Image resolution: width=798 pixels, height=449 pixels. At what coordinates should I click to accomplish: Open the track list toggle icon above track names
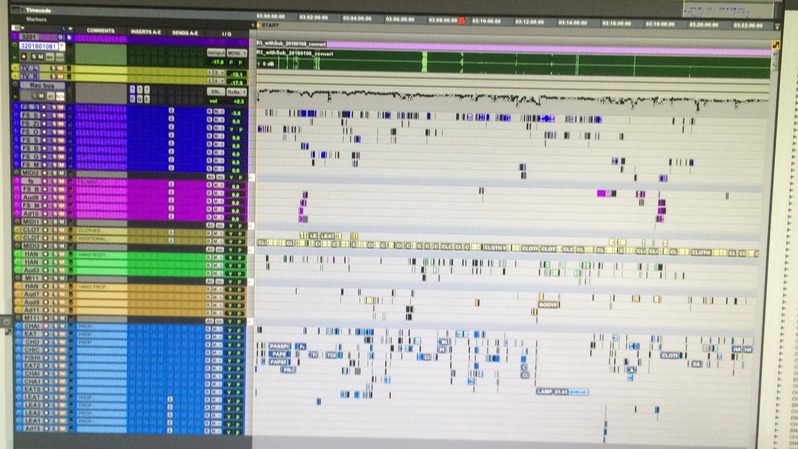point(18,28)
